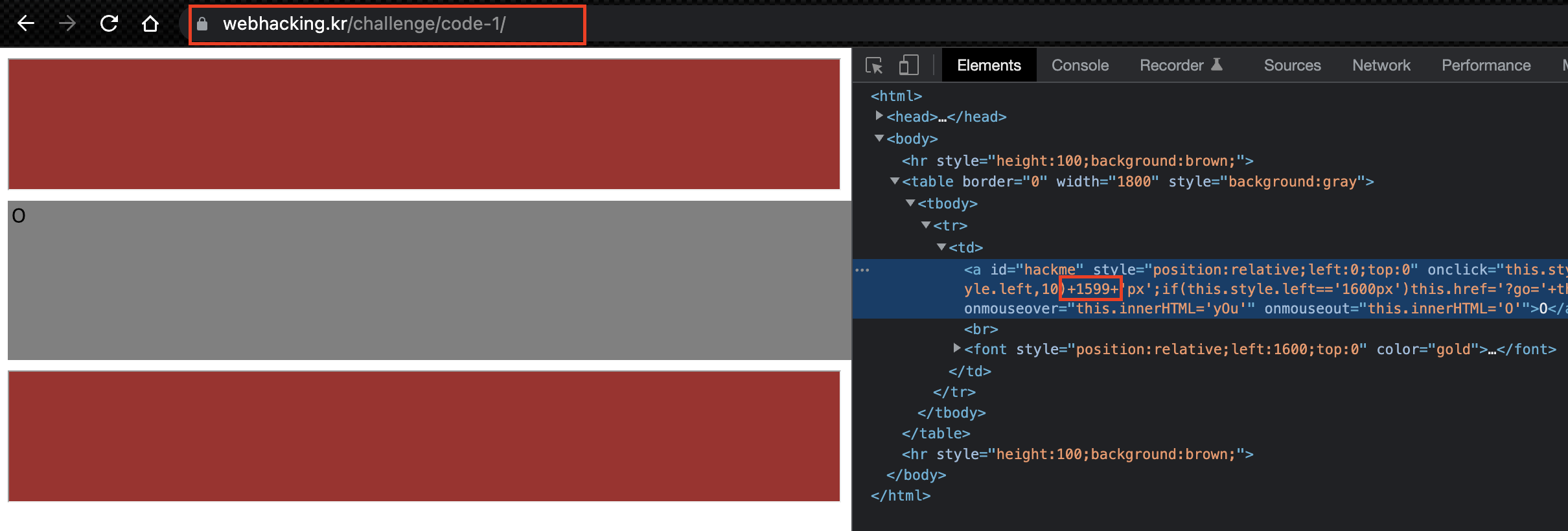Collapse the table element node

895,181
